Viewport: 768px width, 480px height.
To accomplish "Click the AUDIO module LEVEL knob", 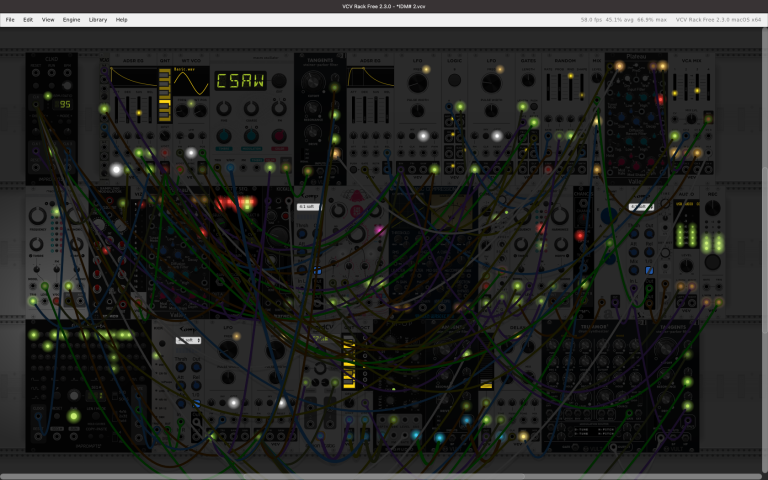I will tap(686, 266).
